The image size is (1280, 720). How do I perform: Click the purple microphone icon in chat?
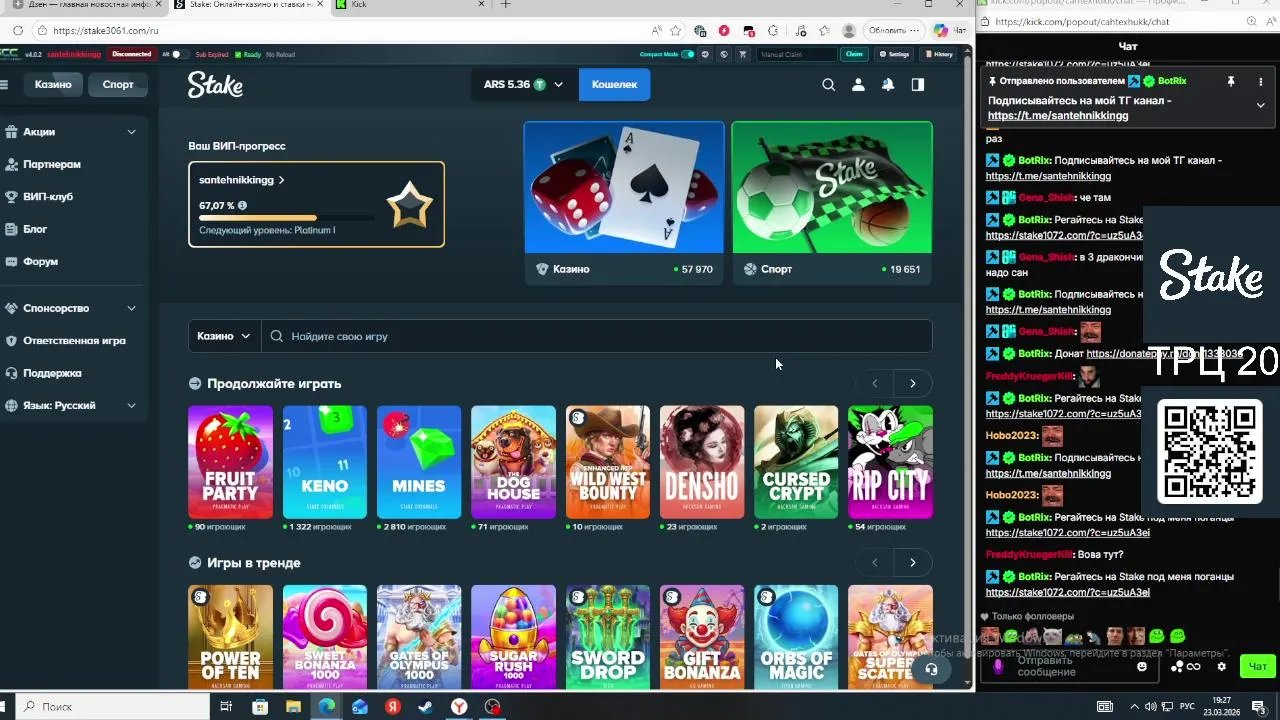point(997,667)
